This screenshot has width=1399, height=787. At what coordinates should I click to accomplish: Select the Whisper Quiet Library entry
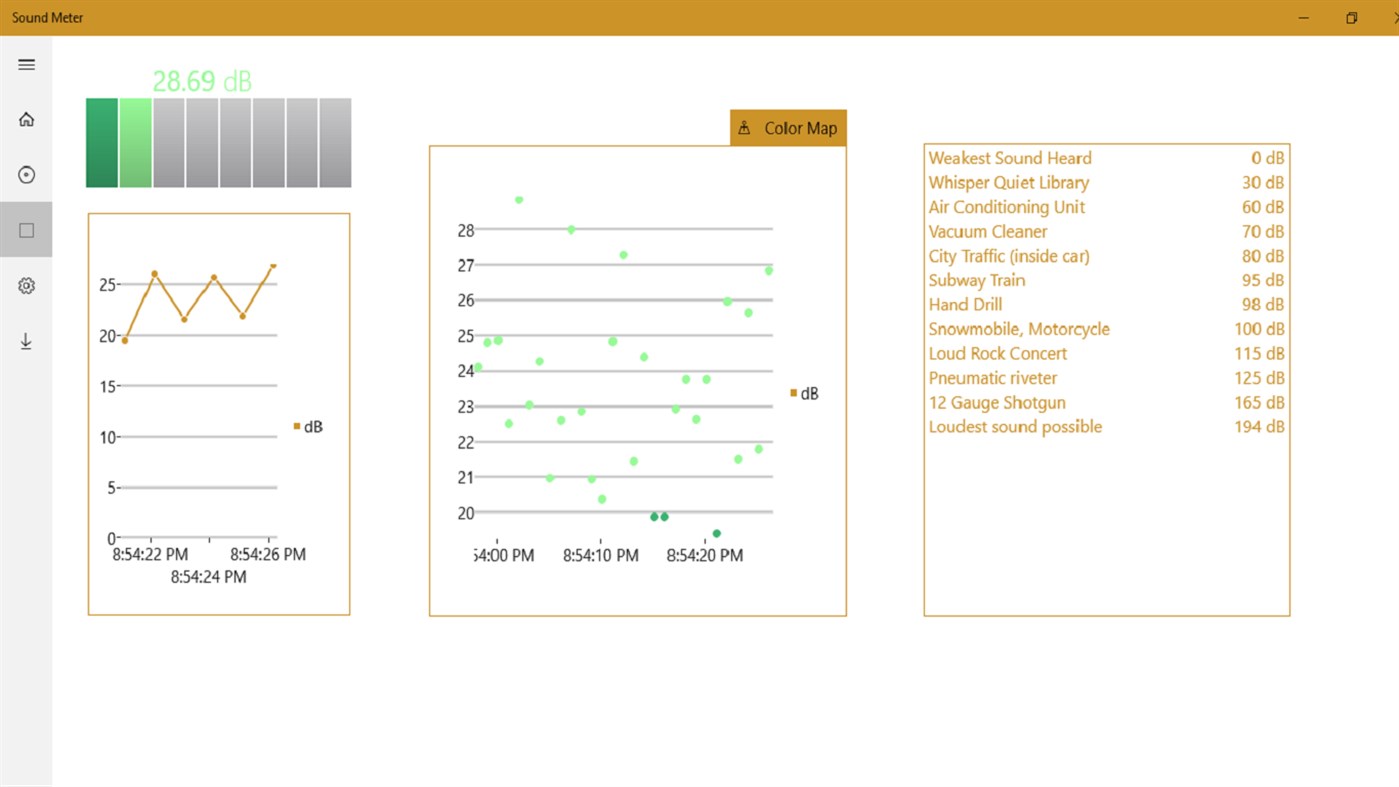pyautogui.click(x=1008, y=182)
